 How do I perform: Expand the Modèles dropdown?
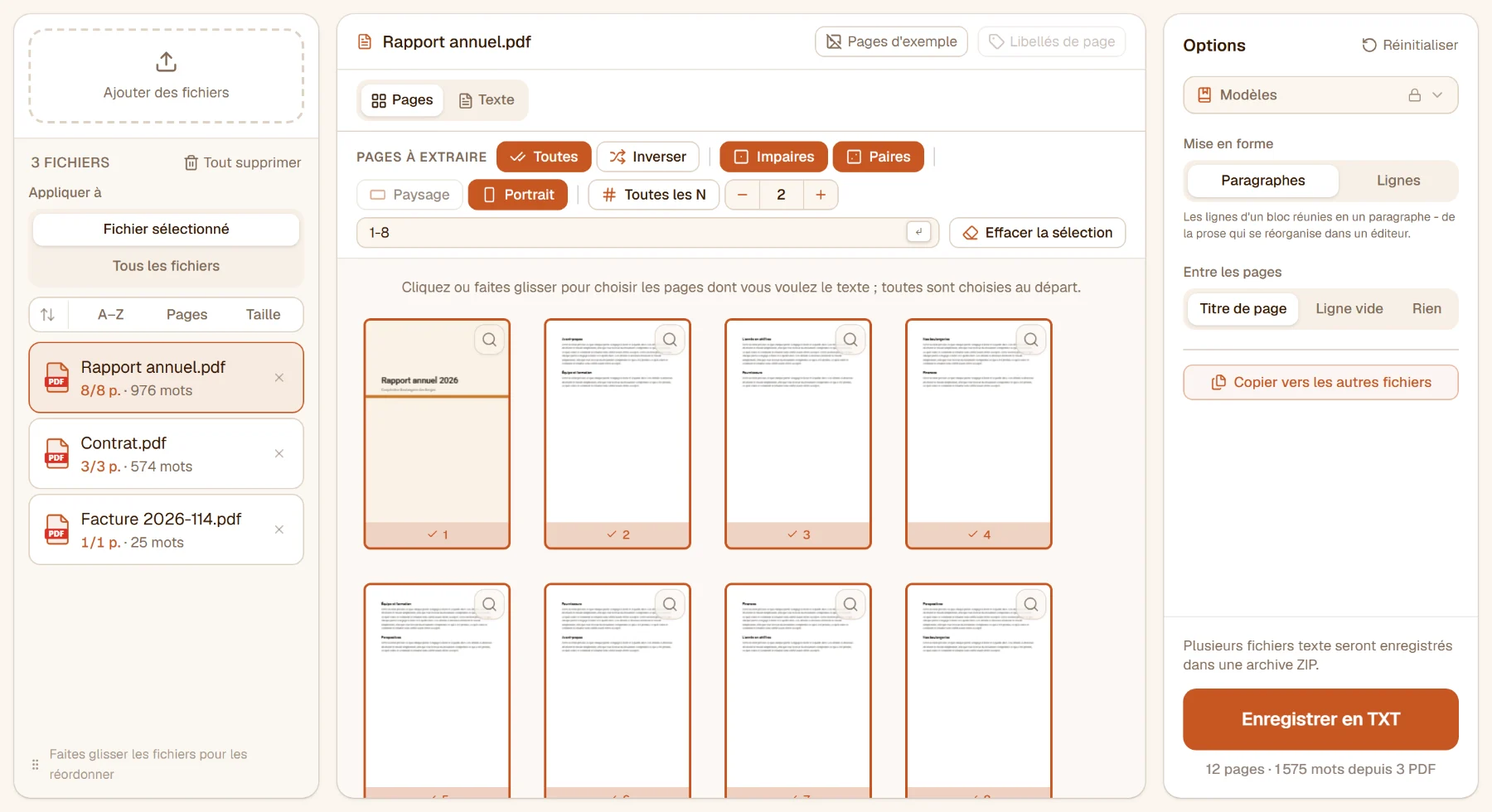(x=1320, y=95)
